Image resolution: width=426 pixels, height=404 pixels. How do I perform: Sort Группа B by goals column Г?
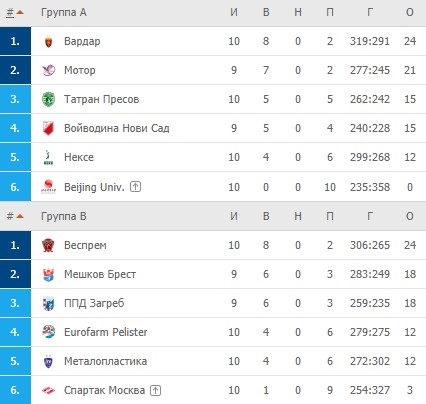click(x=370, y=216)
